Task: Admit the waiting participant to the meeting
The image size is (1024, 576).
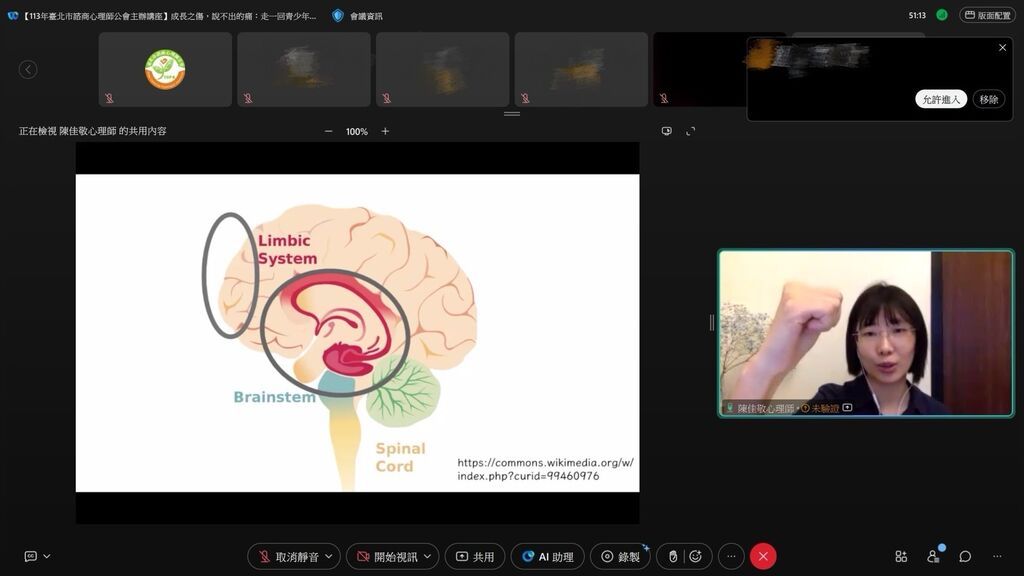Action: [x=941, y=99]
